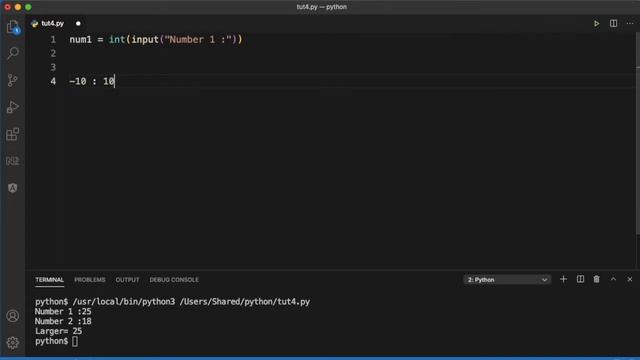Switch to the PROBLEMS tab

(90, 280)
